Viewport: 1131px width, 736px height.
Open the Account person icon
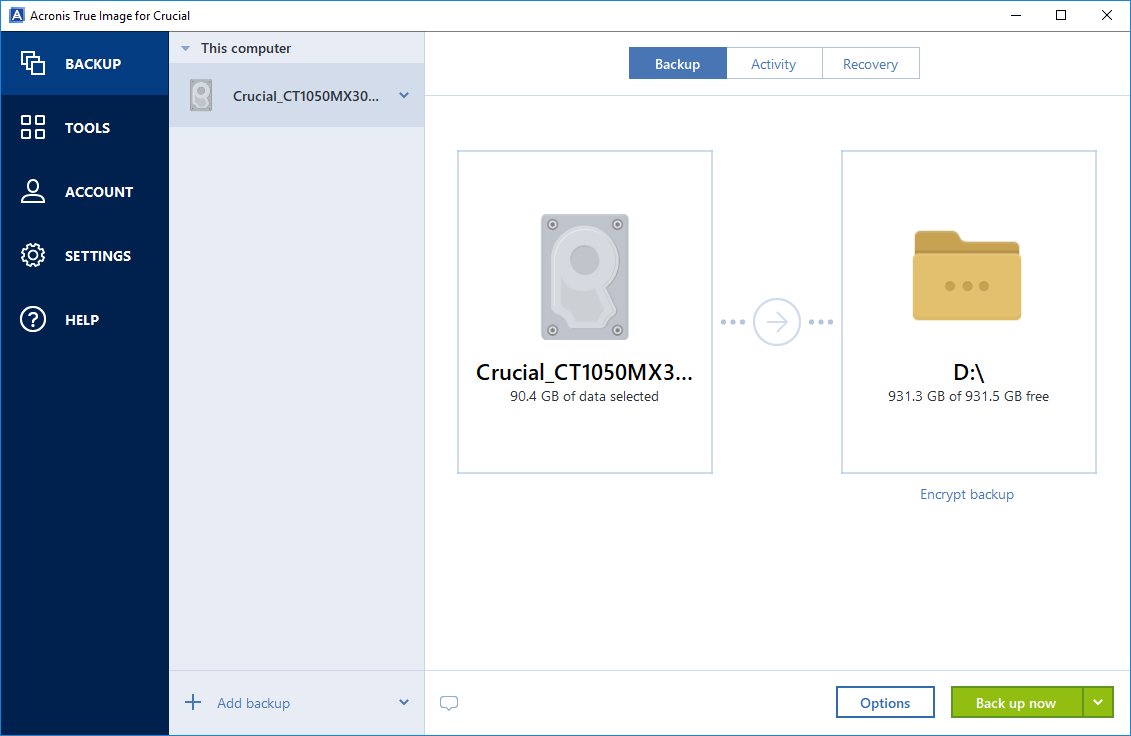click(32, 191)
